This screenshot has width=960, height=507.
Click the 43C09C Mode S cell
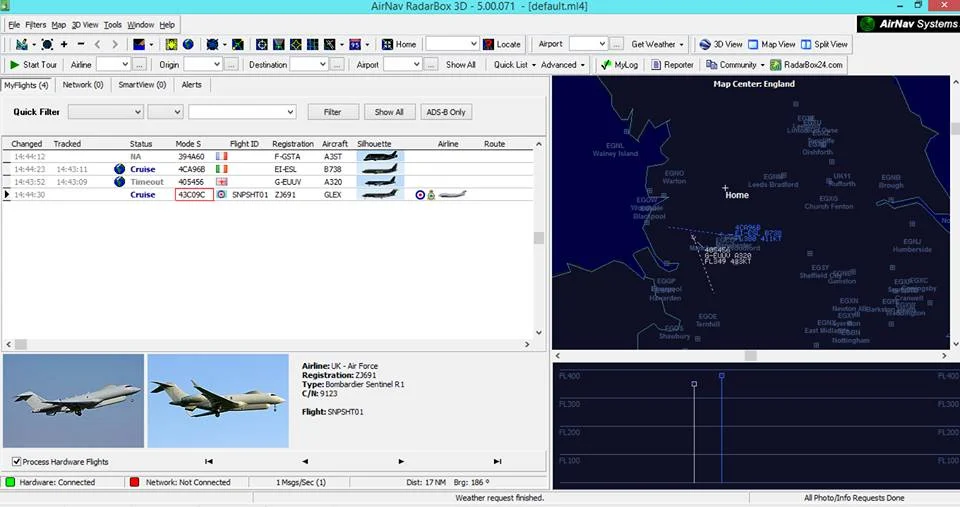coord(194,195)
